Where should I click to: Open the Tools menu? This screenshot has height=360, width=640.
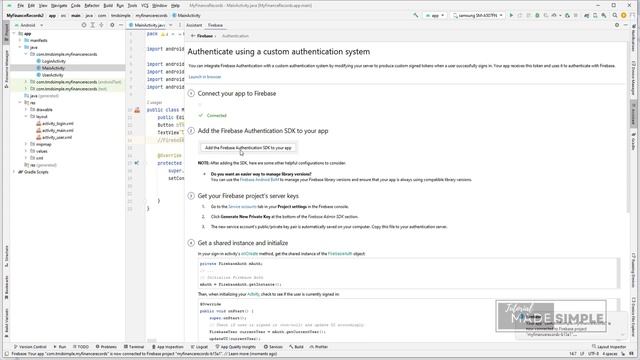[x=132, y=6]
